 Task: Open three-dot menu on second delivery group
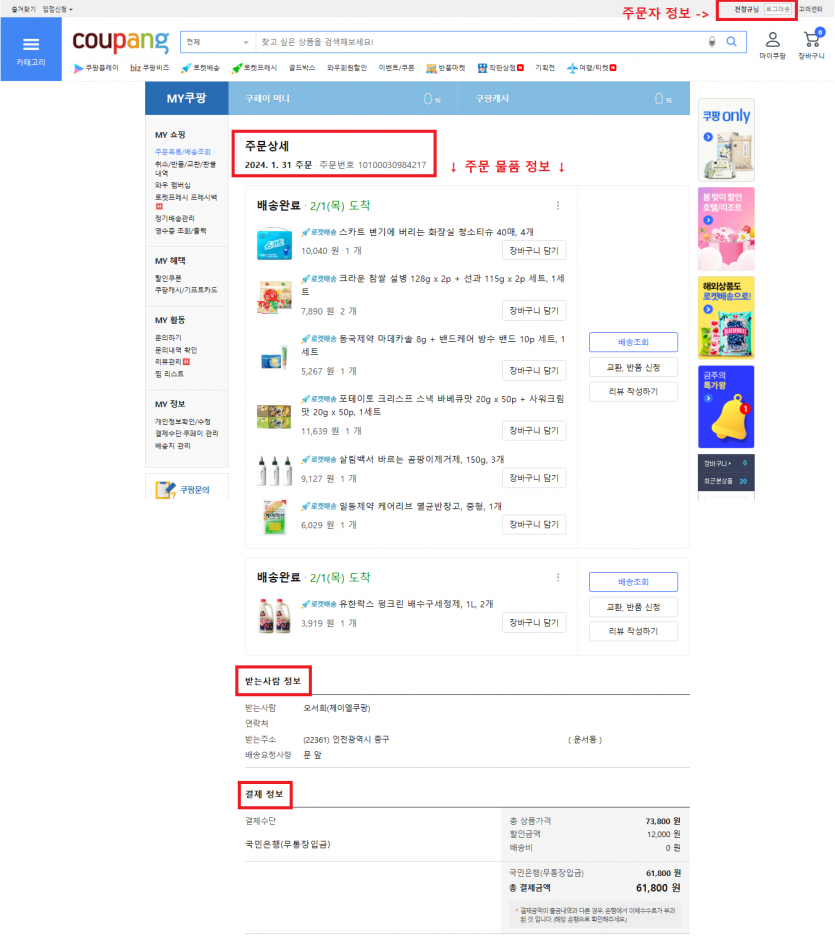558,577
